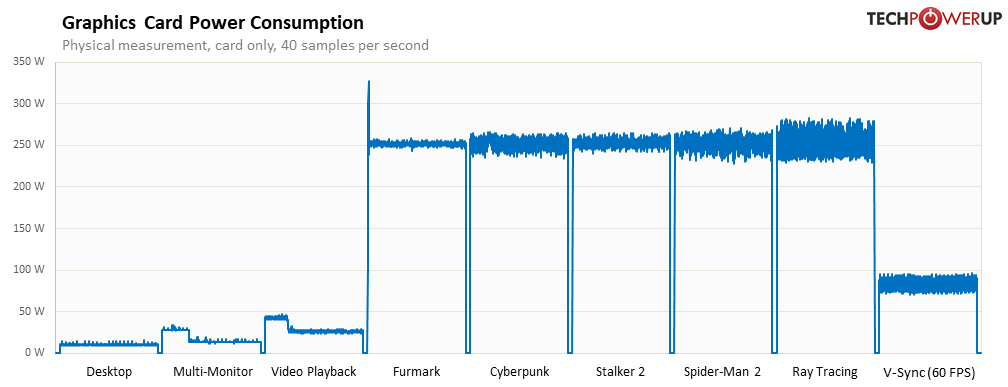
Task: Click the Spider-Man 2 axis label
Action: coord(723,372)
